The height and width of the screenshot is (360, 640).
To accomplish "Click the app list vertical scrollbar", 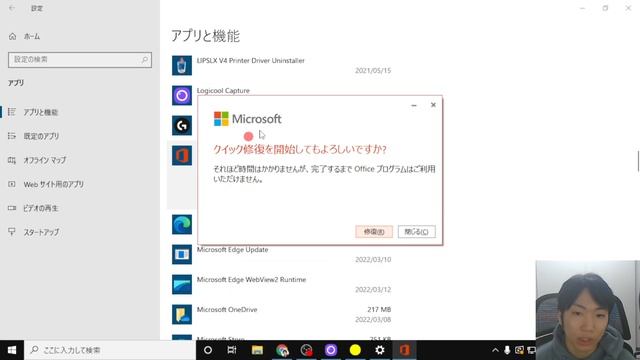I will coord(638,161).
